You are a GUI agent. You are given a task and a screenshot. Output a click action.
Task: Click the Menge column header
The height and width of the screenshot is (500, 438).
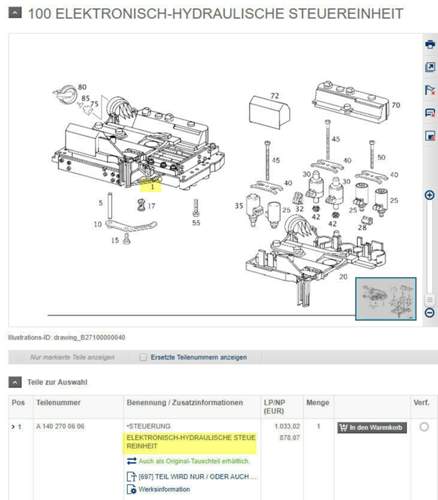click(x=318, y=403)
